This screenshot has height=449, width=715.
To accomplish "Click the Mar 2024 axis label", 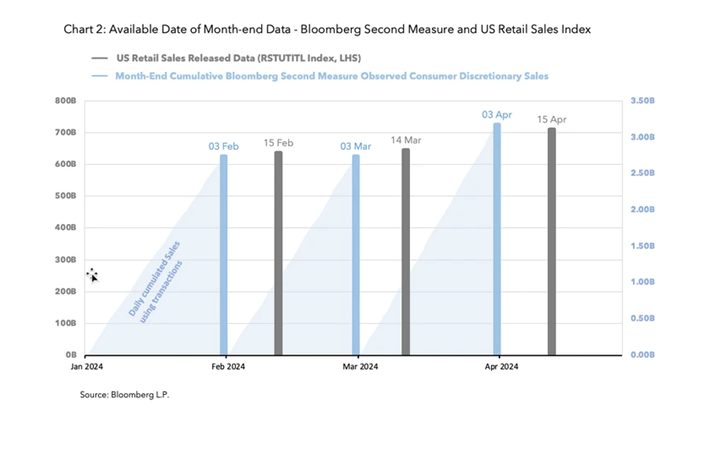I will coord(360,366).
